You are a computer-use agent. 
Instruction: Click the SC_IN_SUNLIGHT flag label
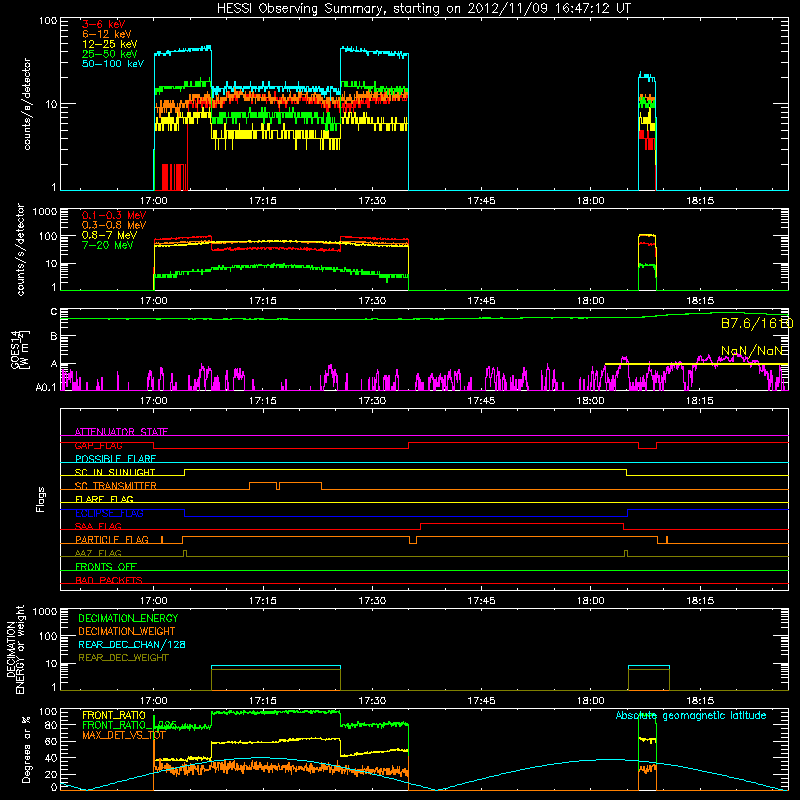coord(115,472)
